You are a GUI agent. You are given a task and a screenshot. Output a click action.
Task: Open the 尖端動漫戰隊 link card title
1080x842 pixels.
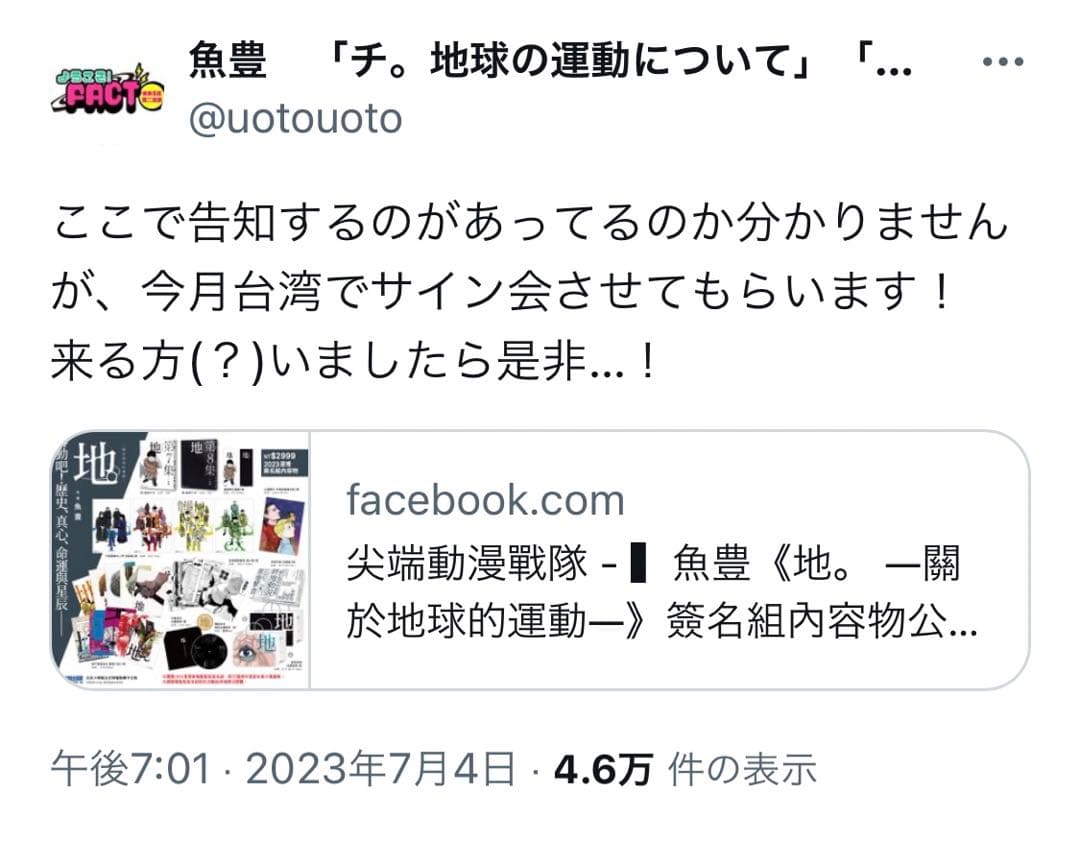point(653,564)
